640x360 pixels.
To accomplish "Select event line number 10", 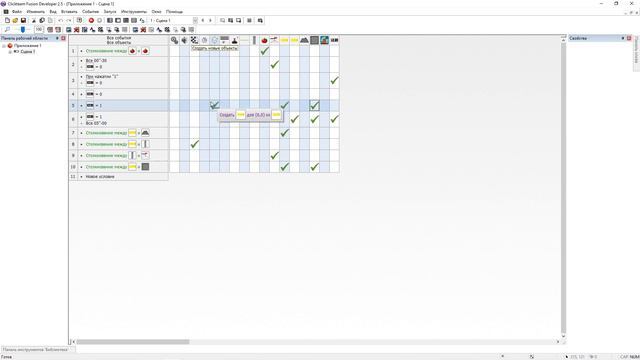I will [73, 167].
